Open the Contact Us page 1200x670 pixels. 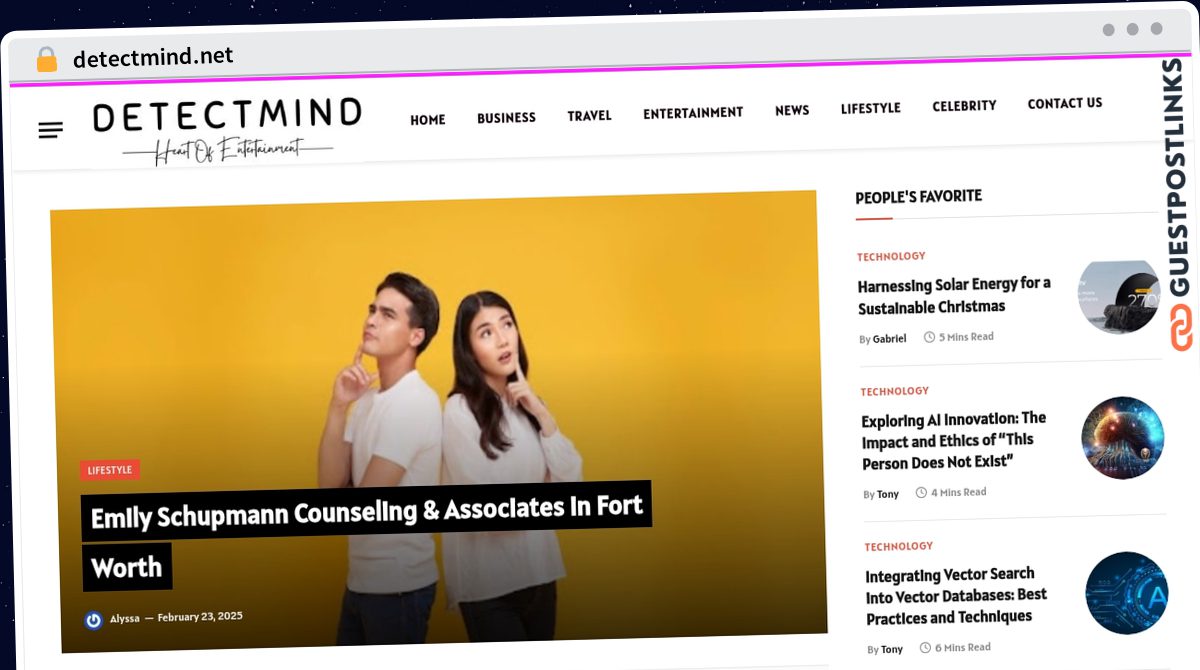coord(1065,103)
